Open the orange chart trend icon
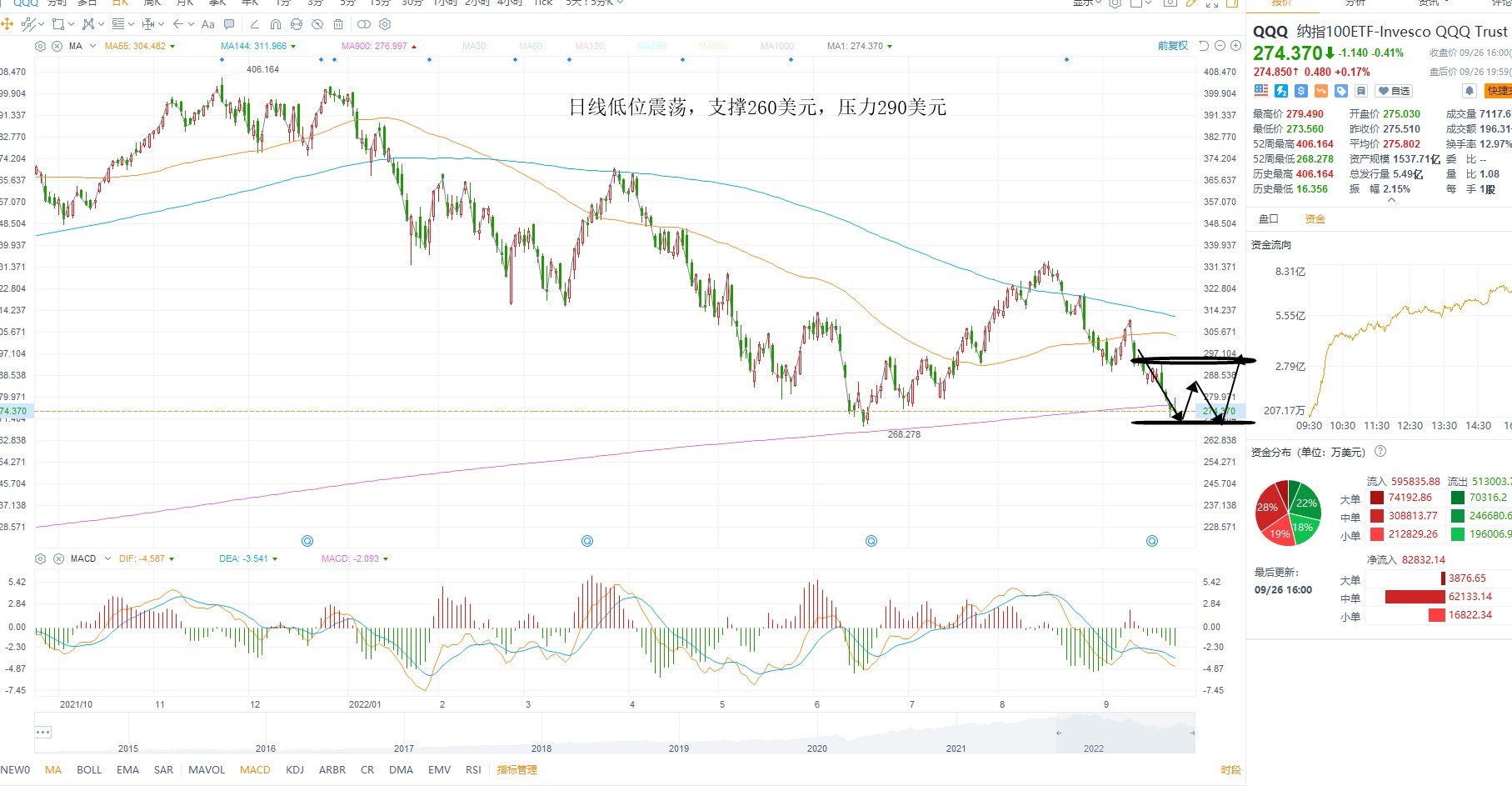 coord(1321,91)
